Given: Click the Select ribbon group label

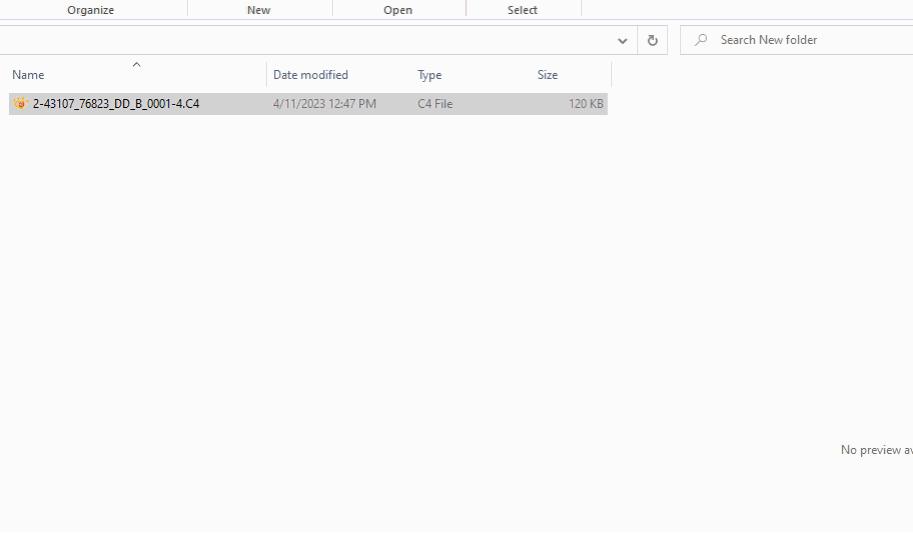Looking at the screenshot, I should pyautogui.click(x=522, y=10).
